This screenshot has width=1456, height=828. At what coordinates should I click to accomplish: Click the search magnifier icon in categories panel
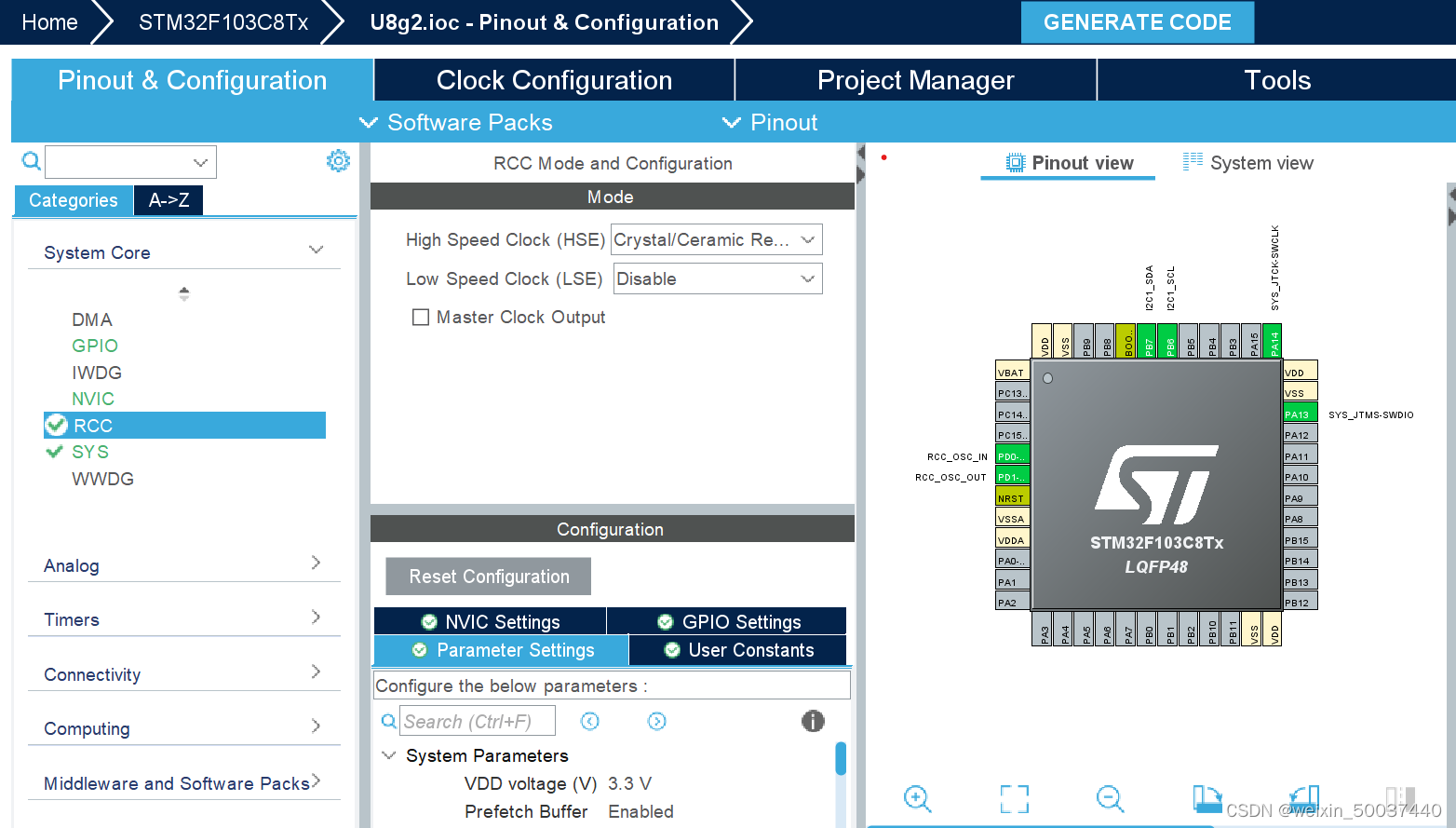click(31, 161)
